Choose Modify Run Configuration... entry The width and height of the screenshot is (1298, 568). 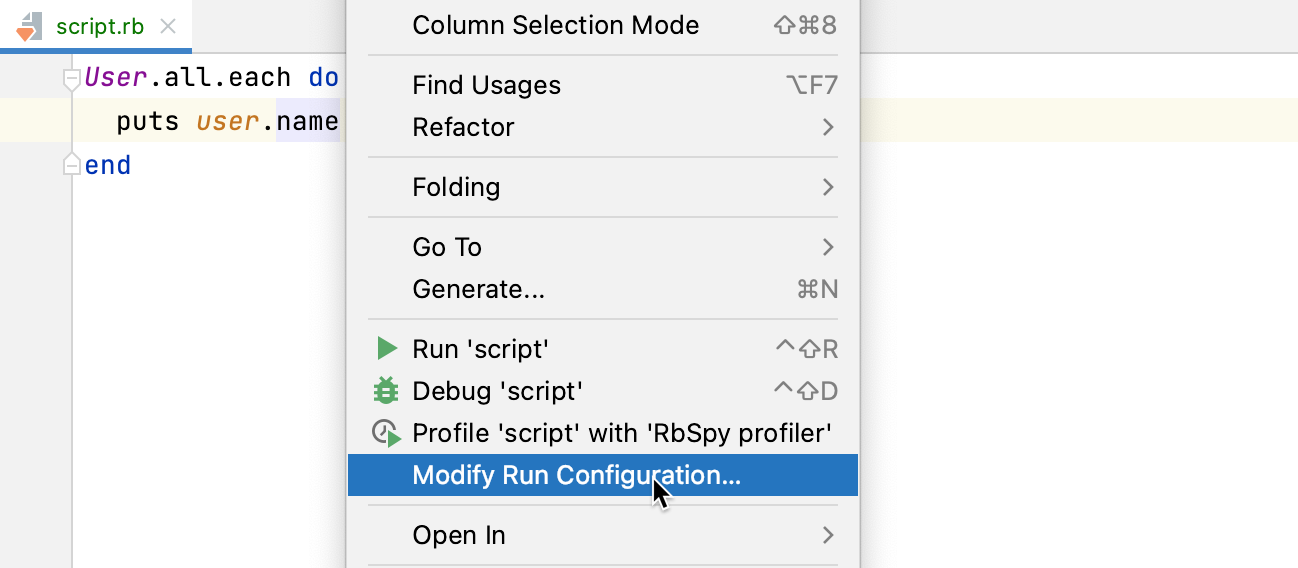click(x=576, y=475)
